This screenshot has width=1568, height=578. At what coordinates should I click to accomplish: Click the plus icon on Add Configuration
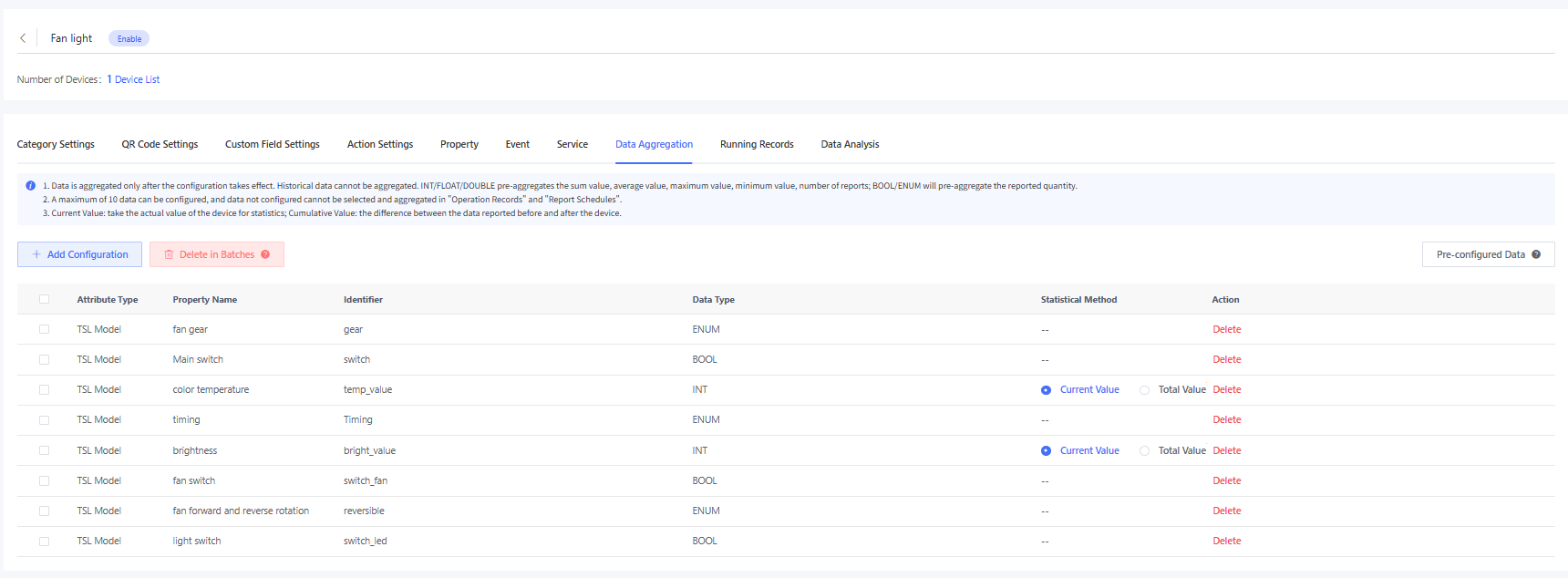[x=36, y=254]
